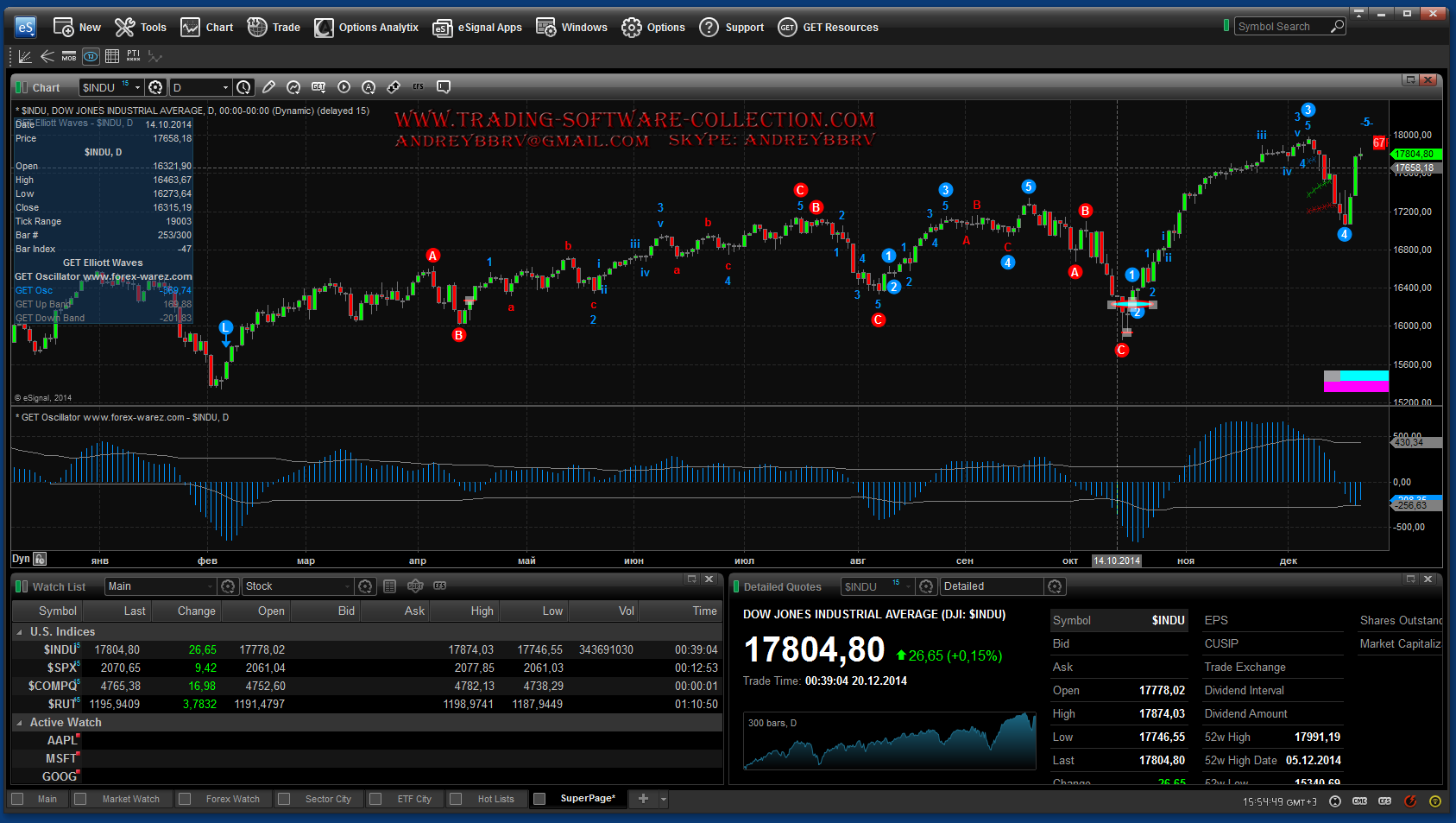The height and width of the screenshot is (823, 1456).
Task: Click the GET studies icon in chart toolbar
Action: 318,87
